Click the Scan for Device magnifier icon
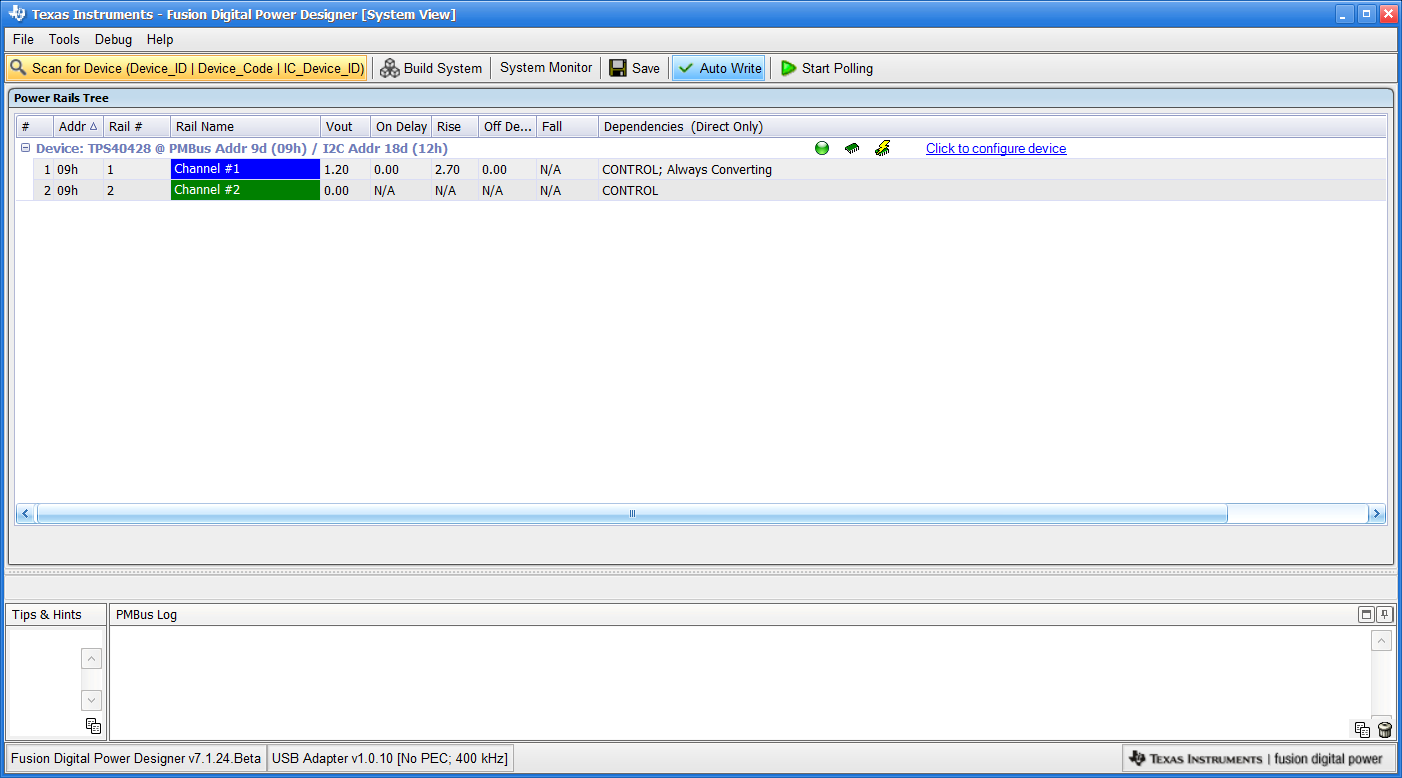Image resolution: width=1402 pixels, height=778 pixels. click(x=18, y=67)
